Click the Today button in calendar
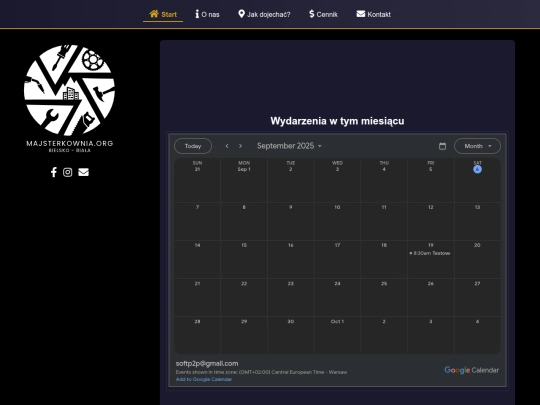 coord(193,146)
